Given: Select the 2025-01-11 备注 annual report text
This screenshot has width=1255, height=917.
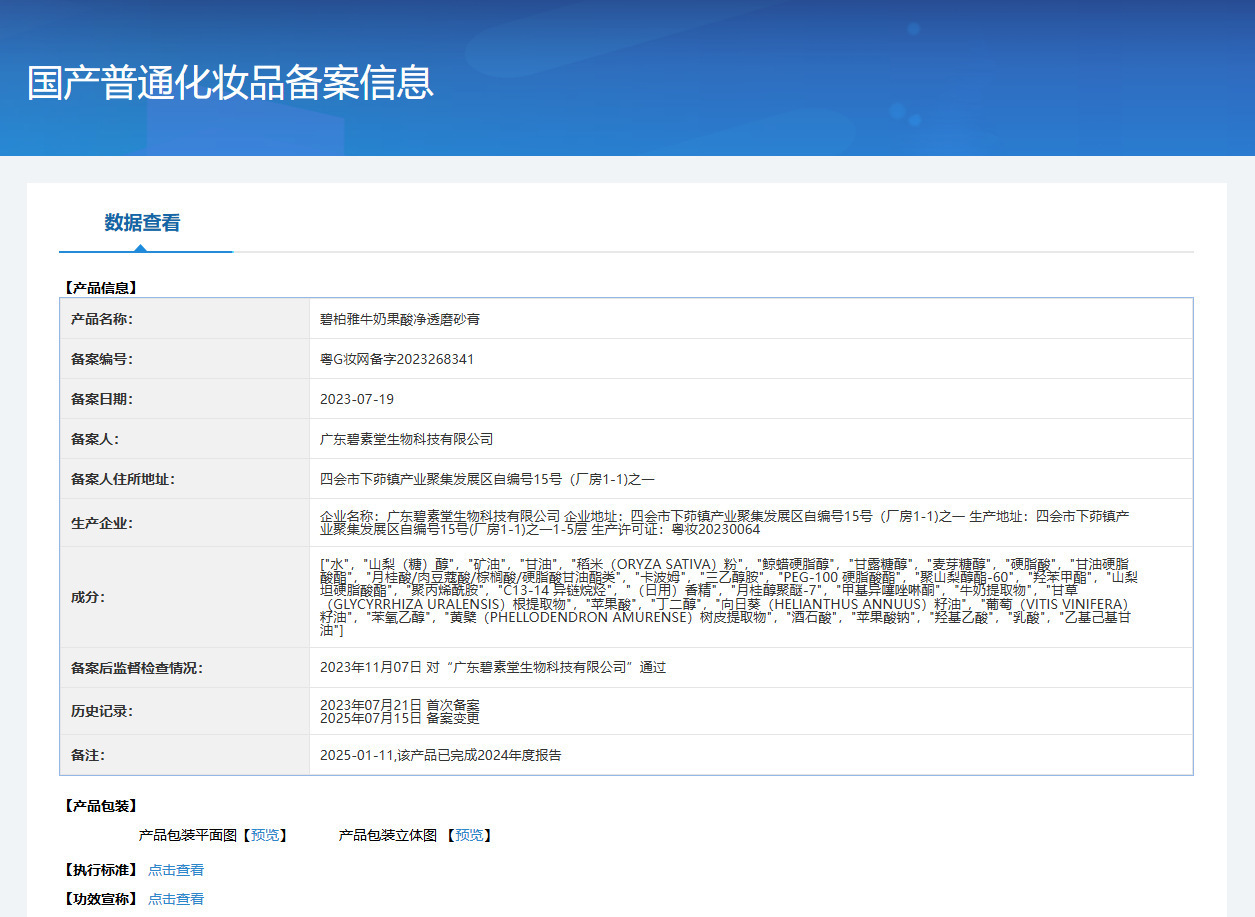Looking at the screenshot, I should [441, 755].
